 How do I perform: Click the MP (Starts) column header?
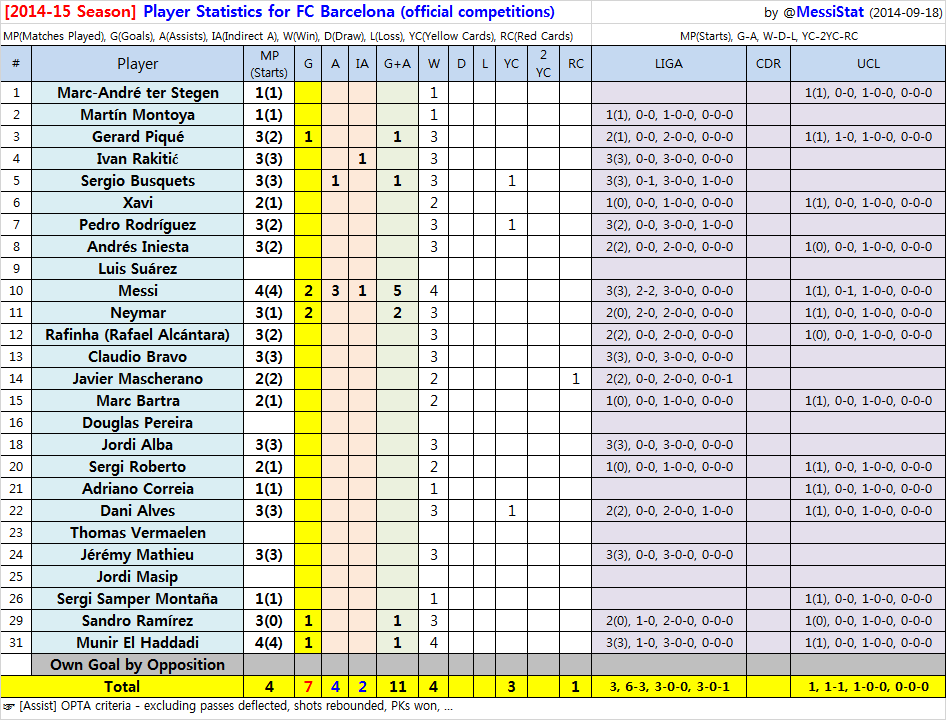point(268,64)
